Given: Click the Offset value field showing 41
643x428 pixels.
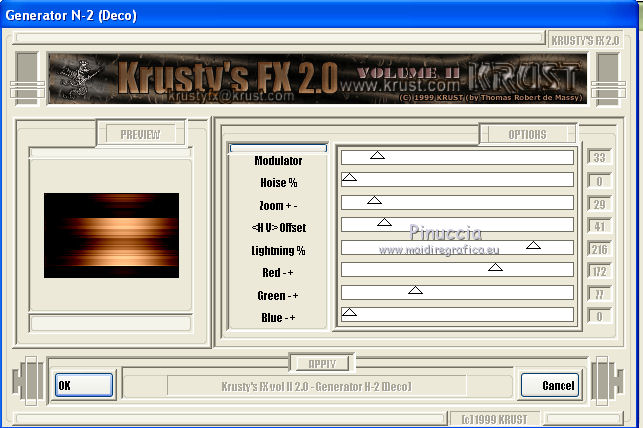Looking at the screenshot, I should (x=600, y=226).
